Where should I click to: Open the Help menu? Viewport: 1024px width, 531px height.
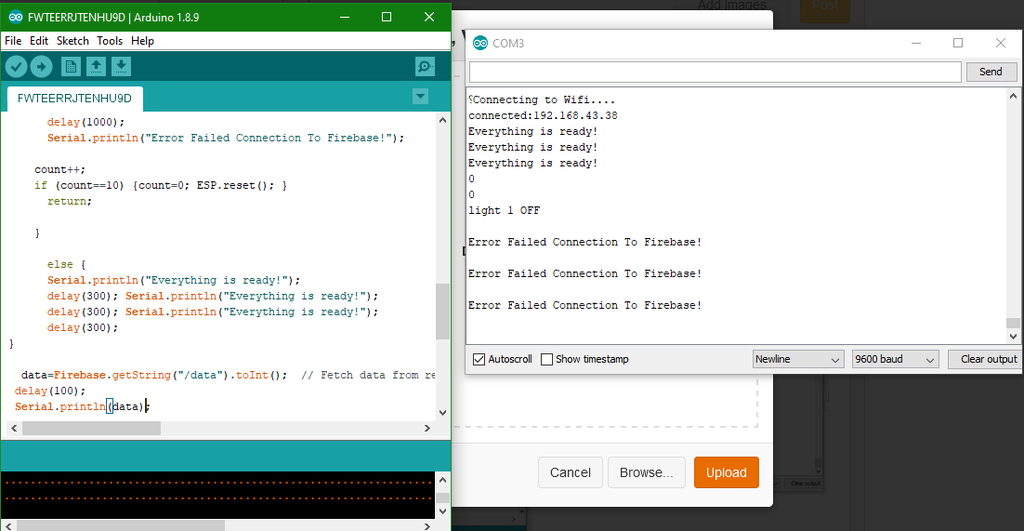[x=142, y=40]
